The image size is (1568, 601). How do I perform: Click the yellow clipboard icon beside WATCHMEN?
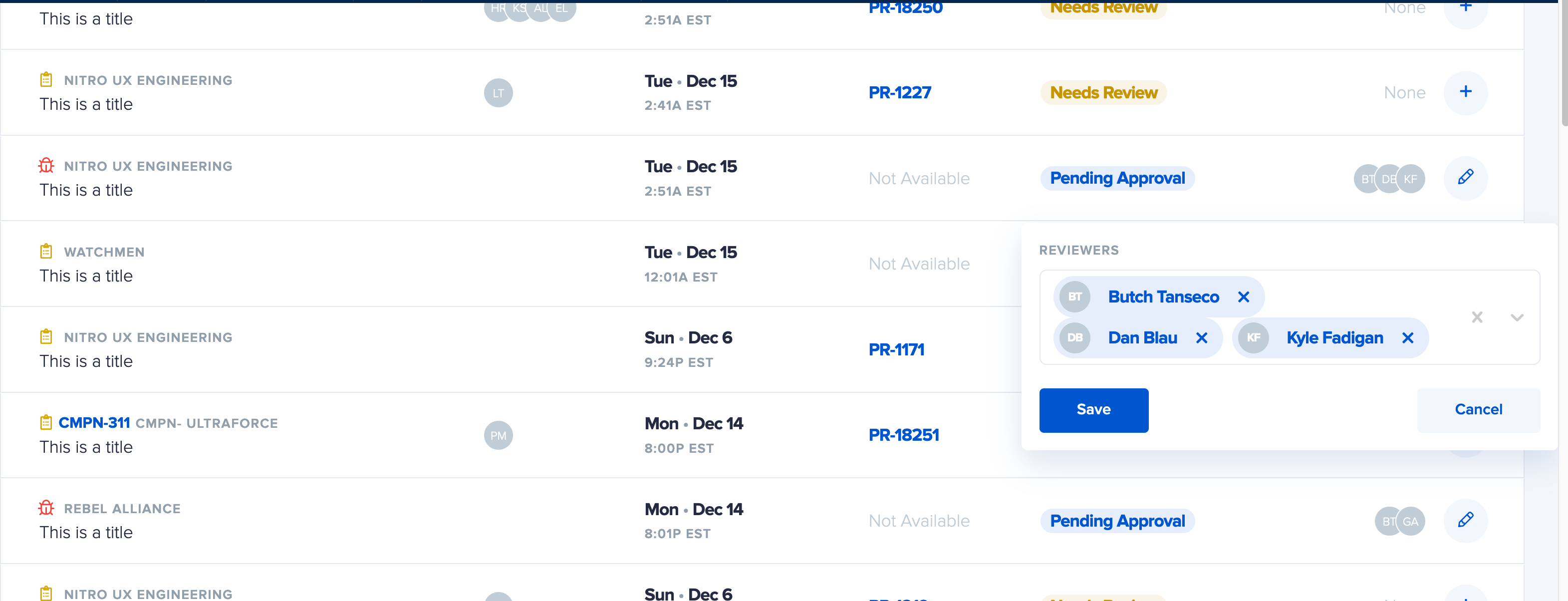click(x=46, y=251)
